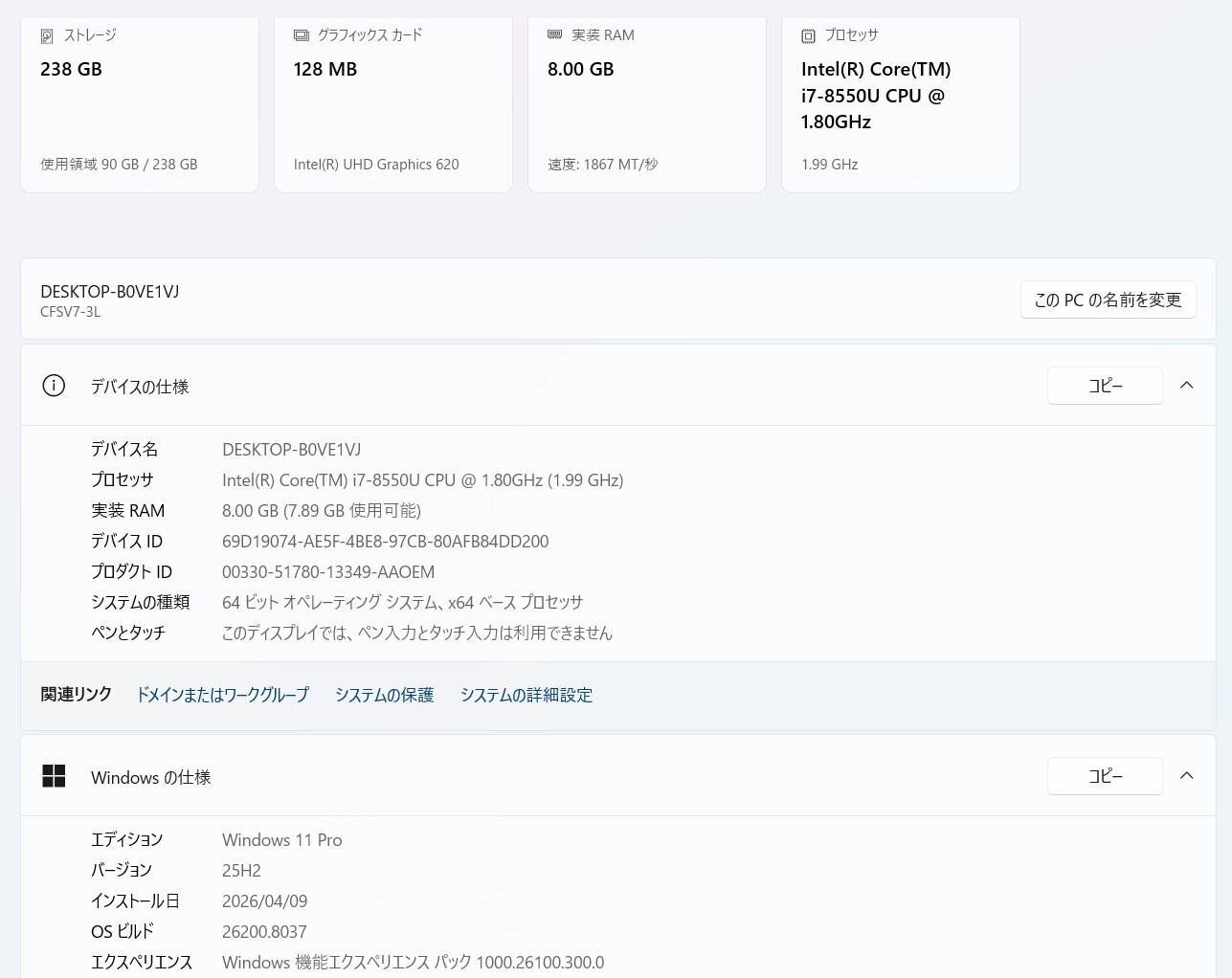
Task: Click the 速度: 1867 MT/秒 text
Action: [602, 165]
